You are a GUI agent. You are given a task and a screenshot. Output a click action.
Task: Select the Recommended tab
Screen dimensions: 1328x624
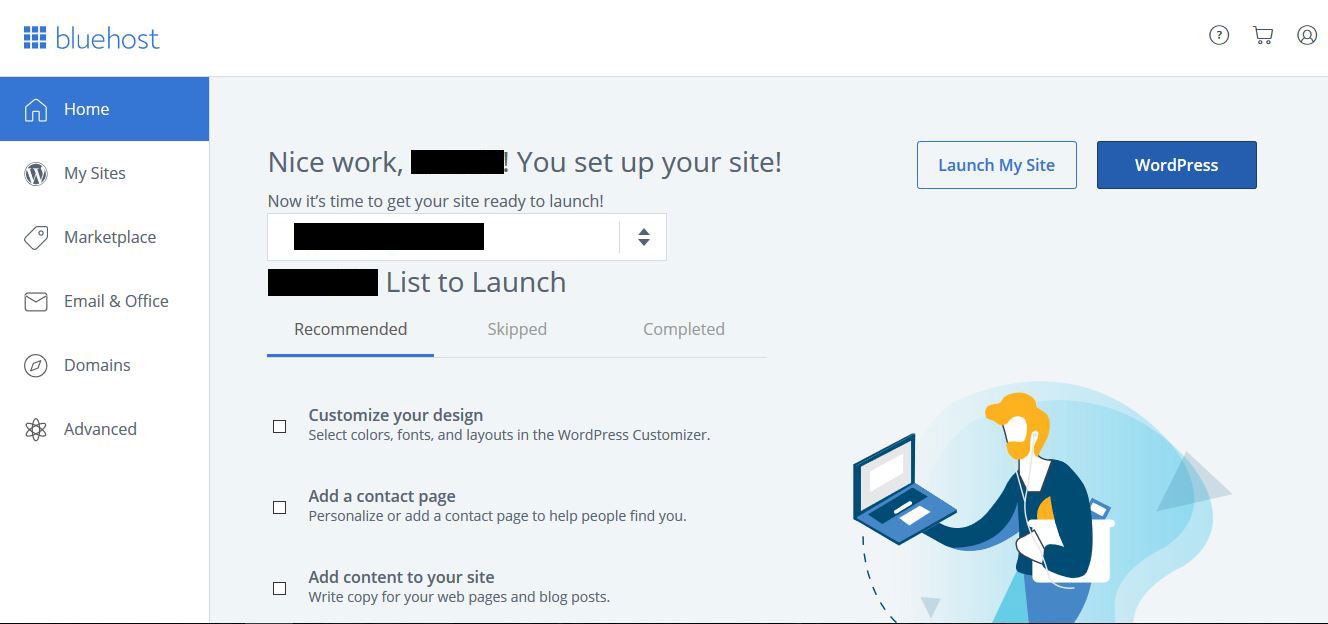350,328
